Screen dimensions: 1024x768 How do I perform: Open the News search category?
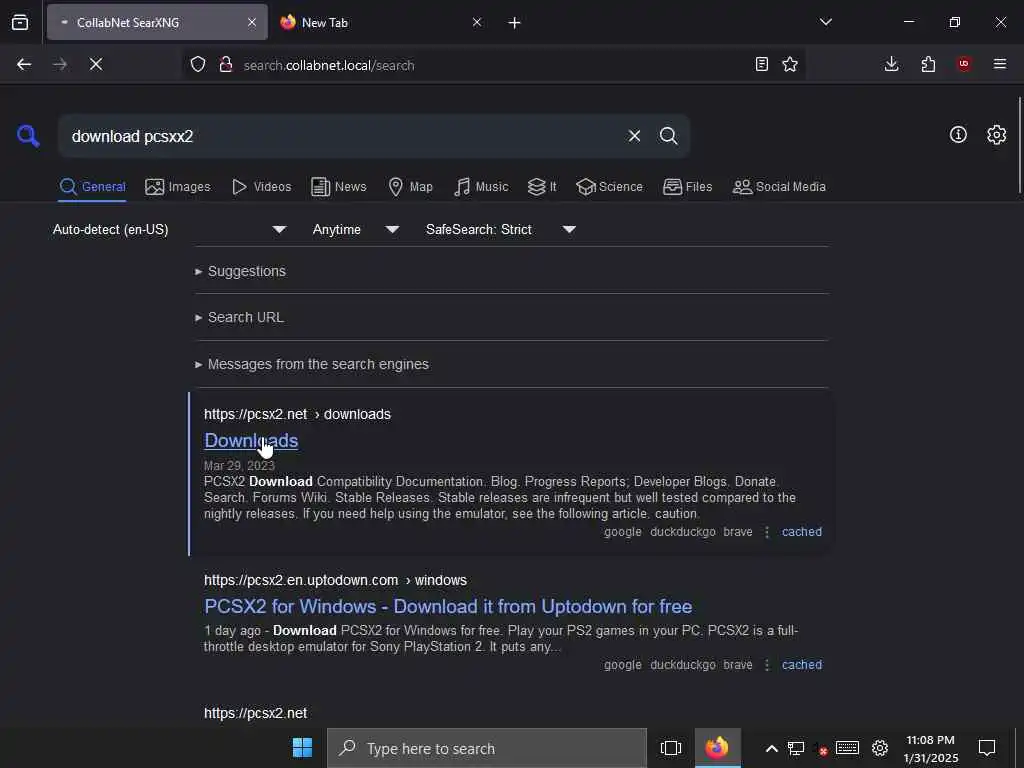(x=338, y=187)
